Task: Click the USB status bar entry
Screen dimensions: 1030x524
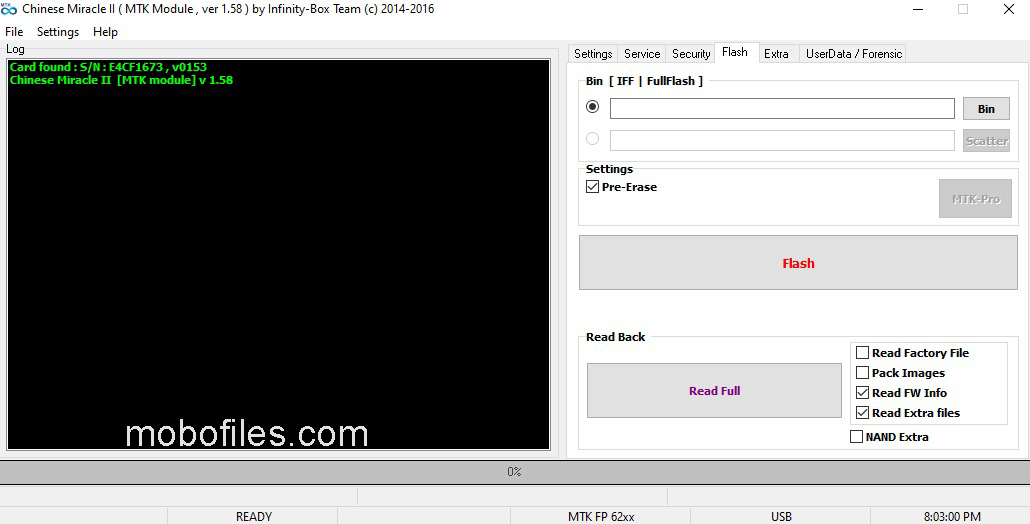Action: pos(781,516)
